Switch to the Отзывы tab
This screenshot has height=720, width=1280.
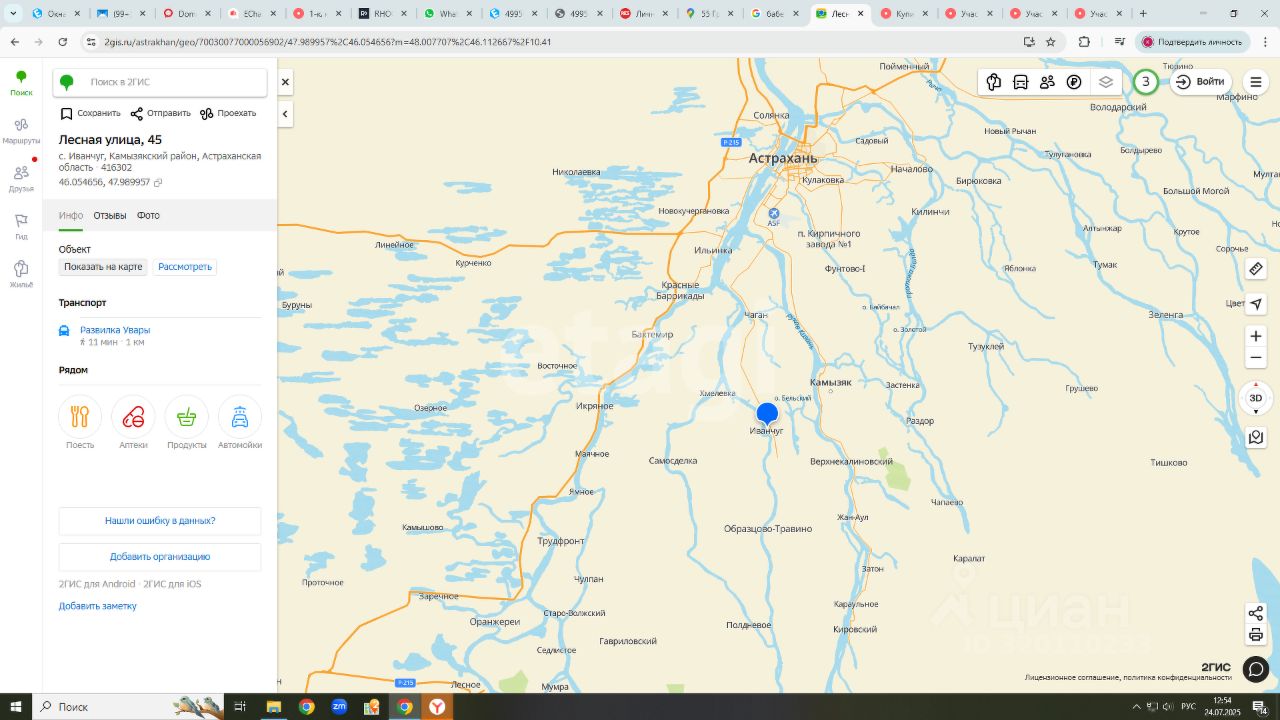(110, 215)
